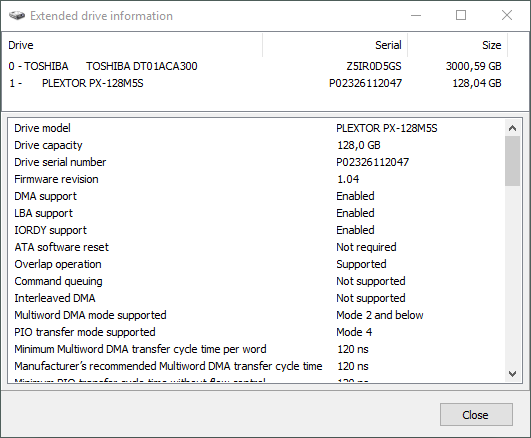Click the Drive column header
This screenshot has width=531, height=438.
(132, 45)
